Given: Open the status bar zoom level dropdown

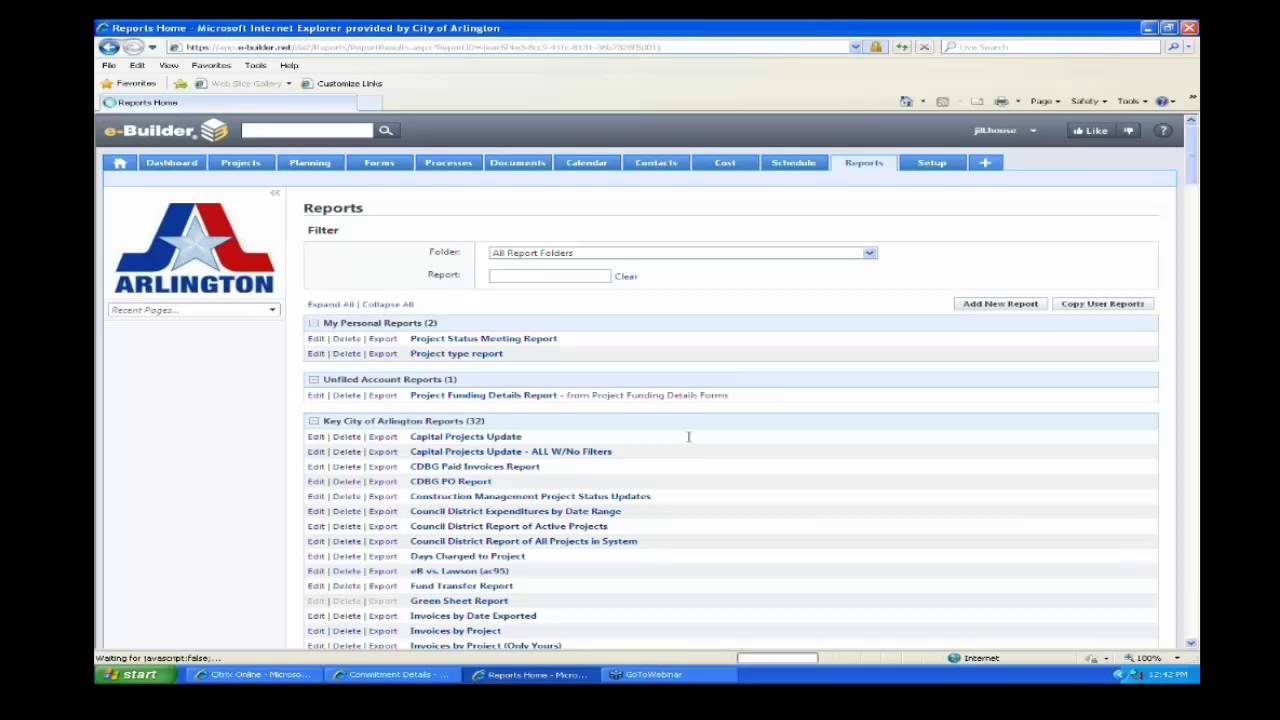Looking at the screenshot, I should (x=1177, y=658).
